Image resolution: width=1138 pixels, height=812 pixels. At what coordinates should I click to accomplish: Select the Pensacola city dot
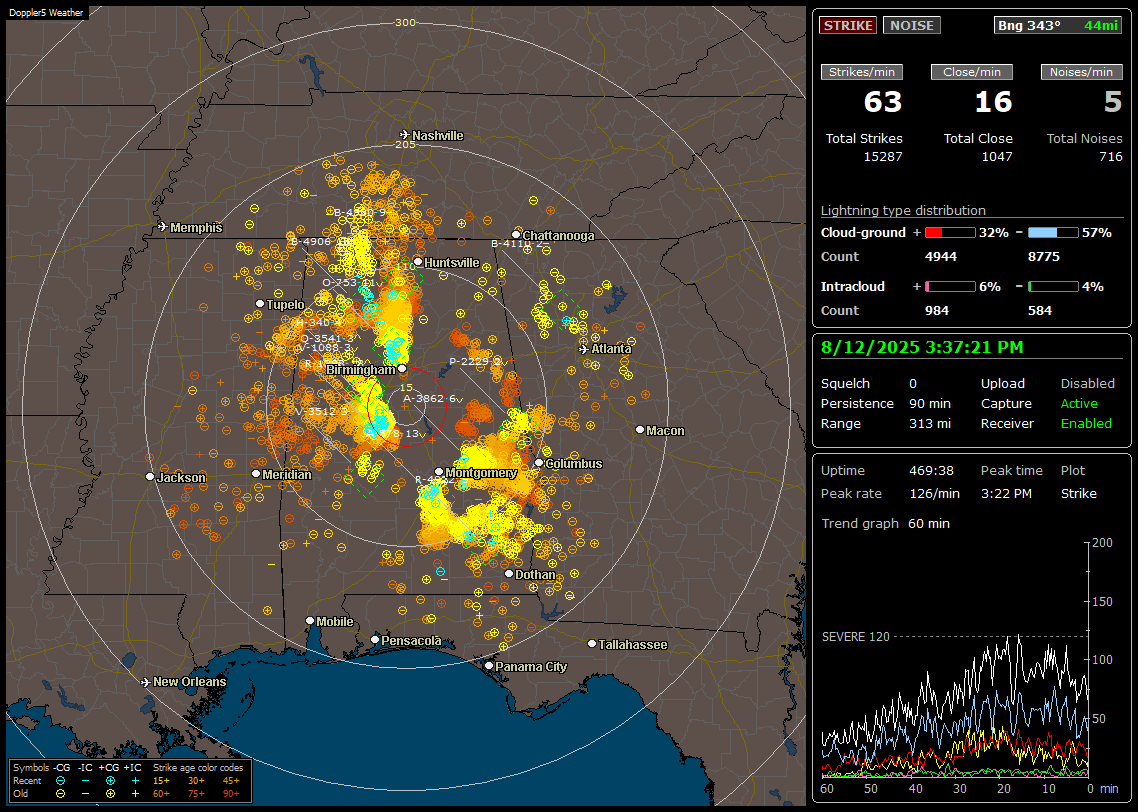(x=374, y=639)
